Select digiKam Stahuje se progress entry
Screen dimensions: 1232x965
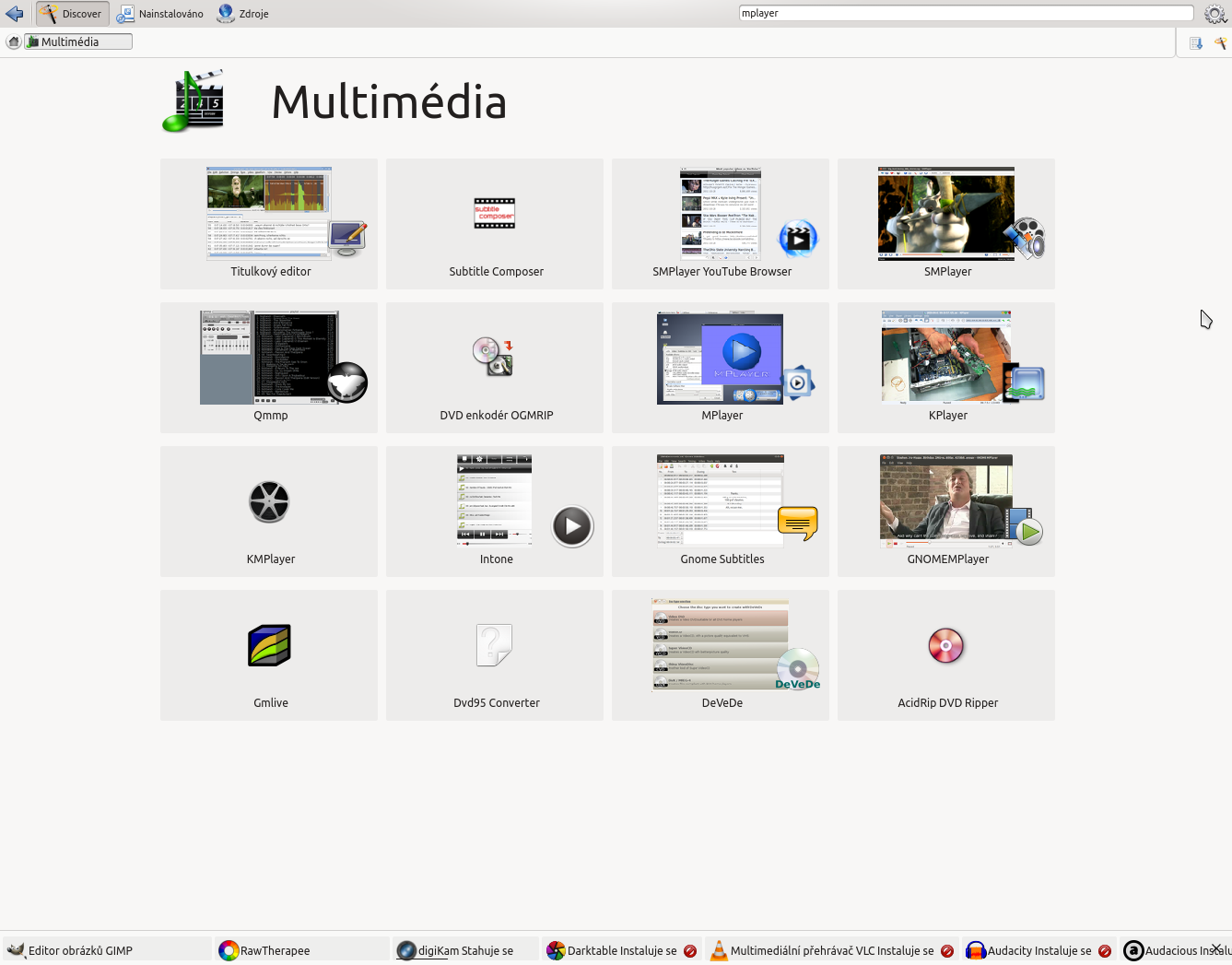(x=465, y=950)
